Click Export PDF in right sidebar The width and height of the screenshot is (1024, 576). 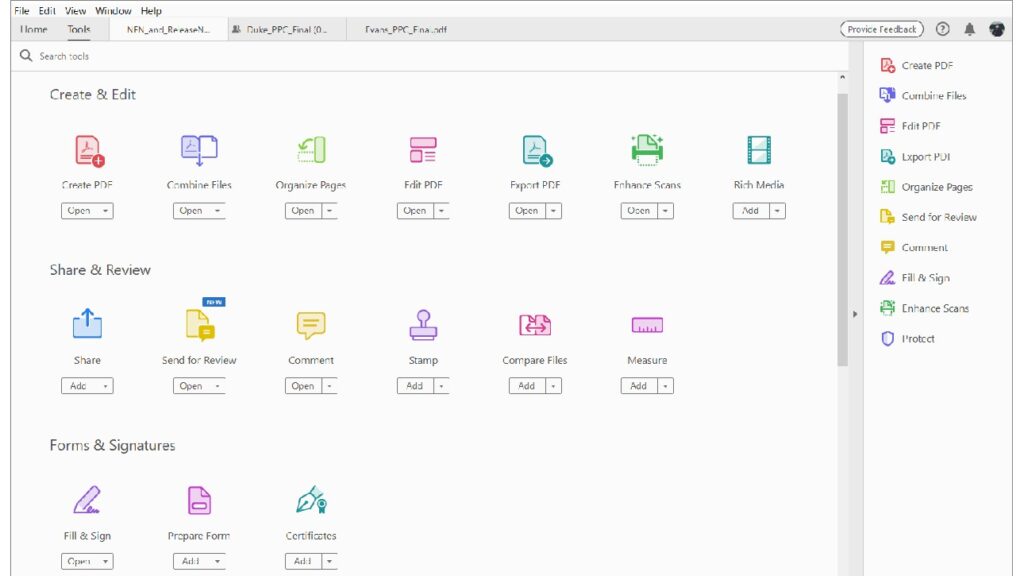coord(915,157)
